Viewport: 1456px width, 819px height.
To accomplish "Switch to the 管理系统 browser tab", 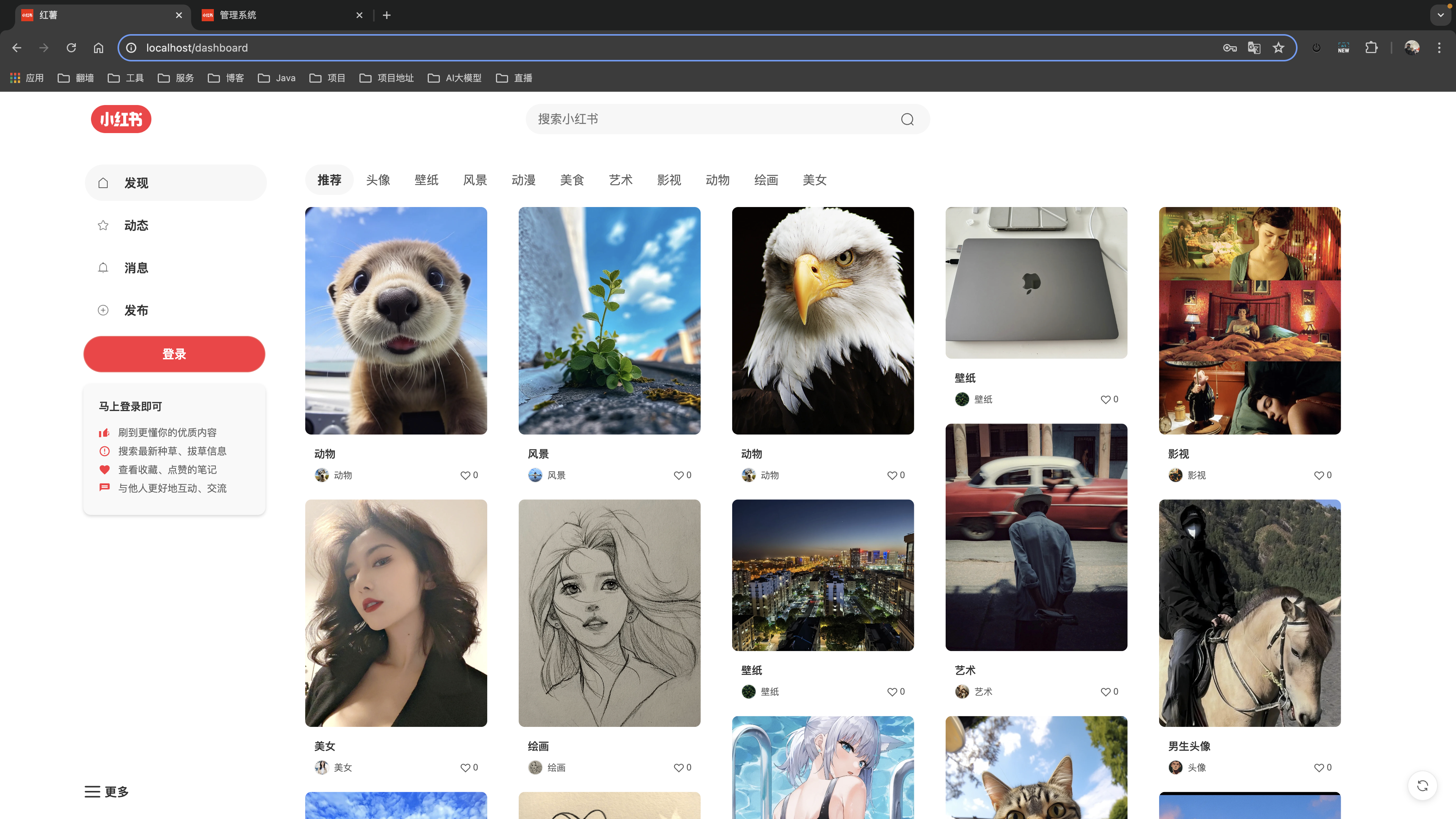I will pyautogui.click(x=282, y=15).
